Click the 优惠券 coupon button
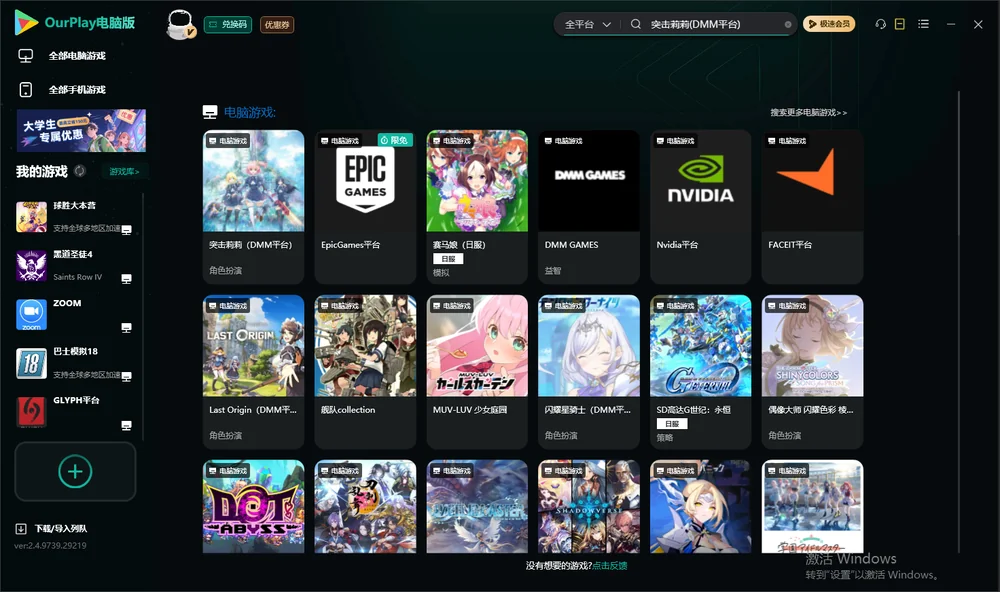Viewport: 1000px width, 592px height. 277,25
